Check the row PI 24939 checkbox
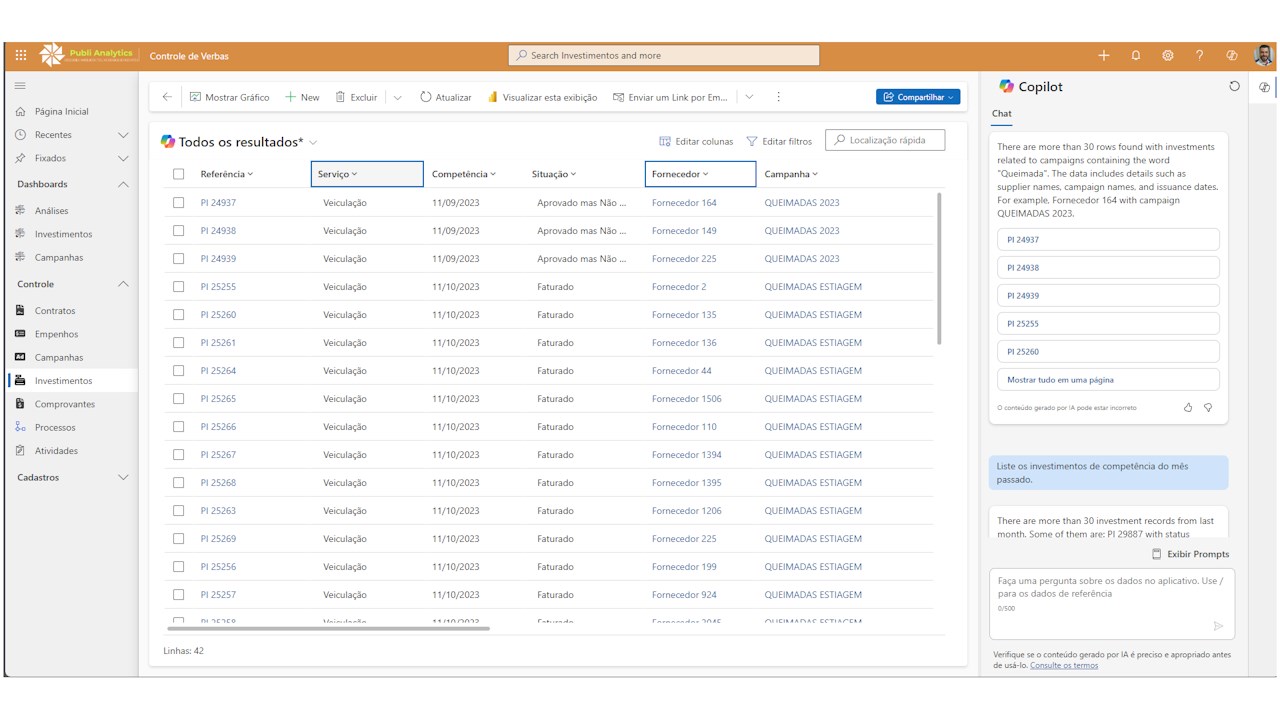This screenshot has width=1280, height=720. coord(179,258)
